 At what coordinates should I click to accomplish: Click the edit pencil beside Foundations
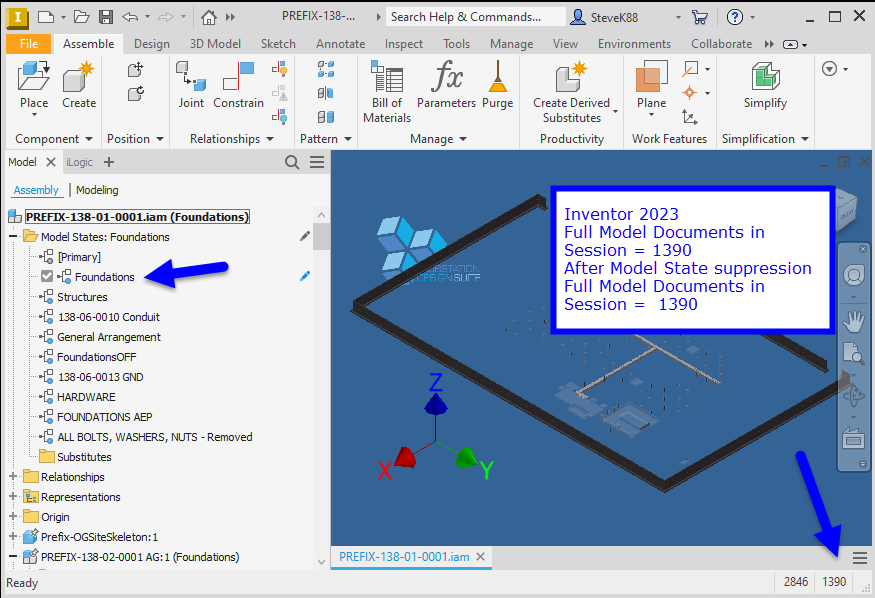305,276
